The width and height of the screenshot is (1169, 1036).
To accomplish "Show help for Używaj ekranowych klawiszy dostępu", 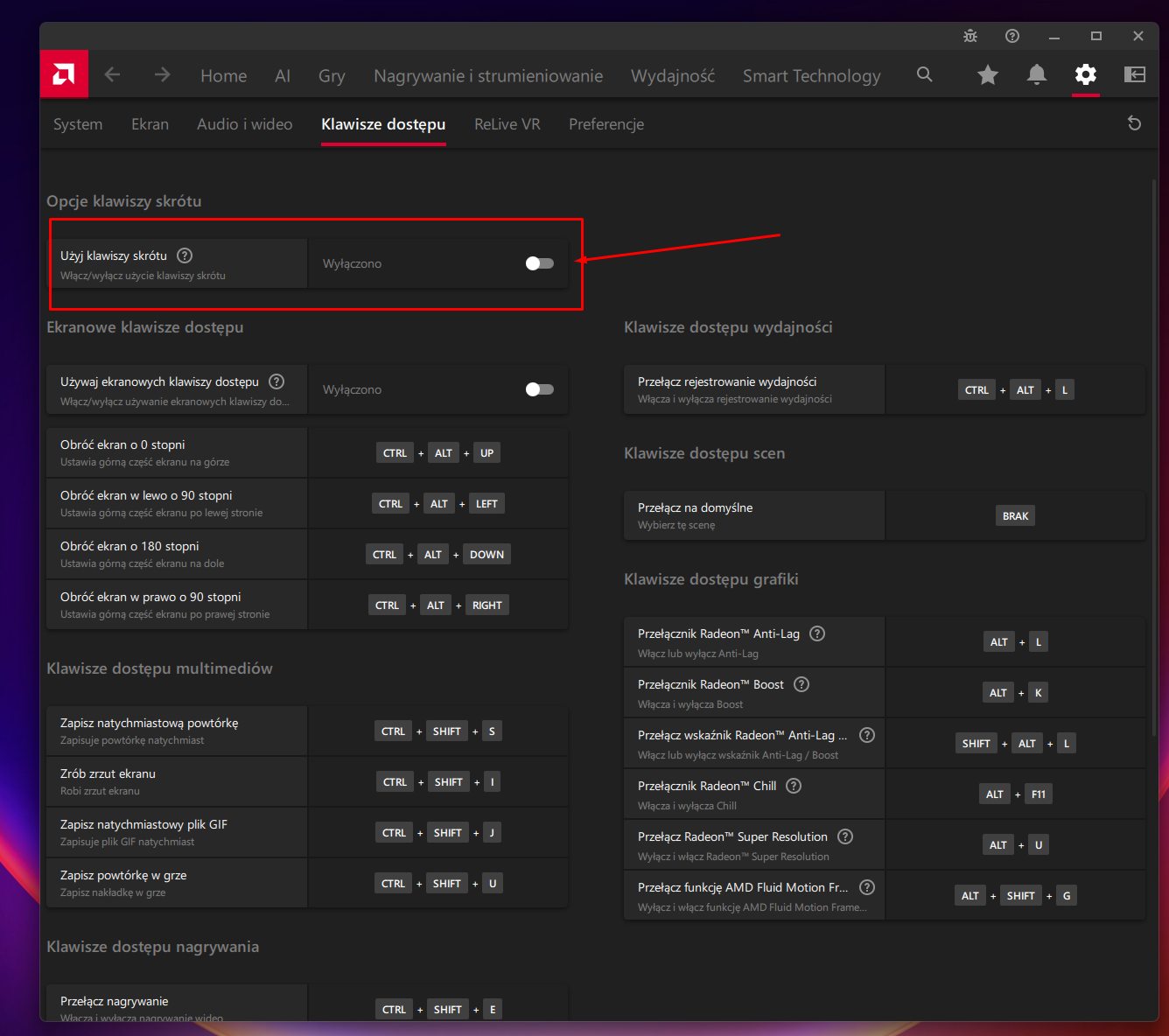I will pyautogui.click(x=276, y=381).
